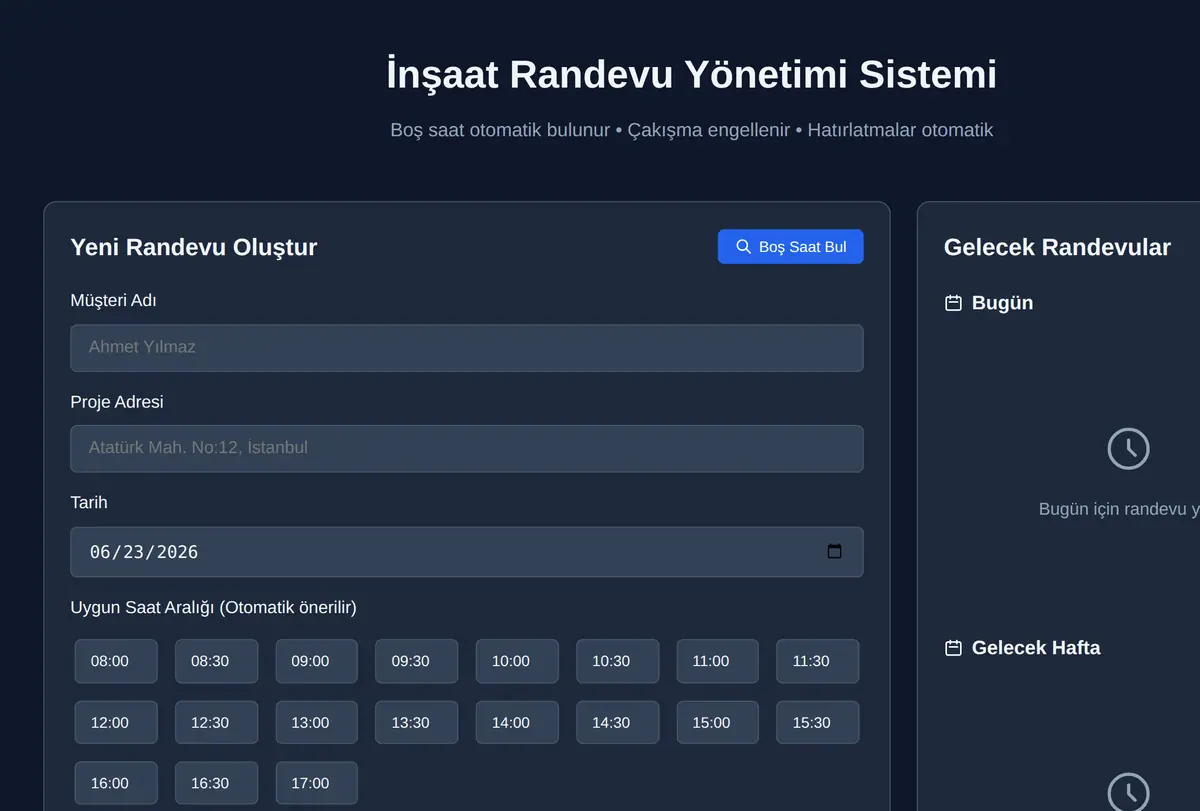Choose the 16:30 time slot
This screenshot has width=1200, height=811.
(x=216, y=783)
